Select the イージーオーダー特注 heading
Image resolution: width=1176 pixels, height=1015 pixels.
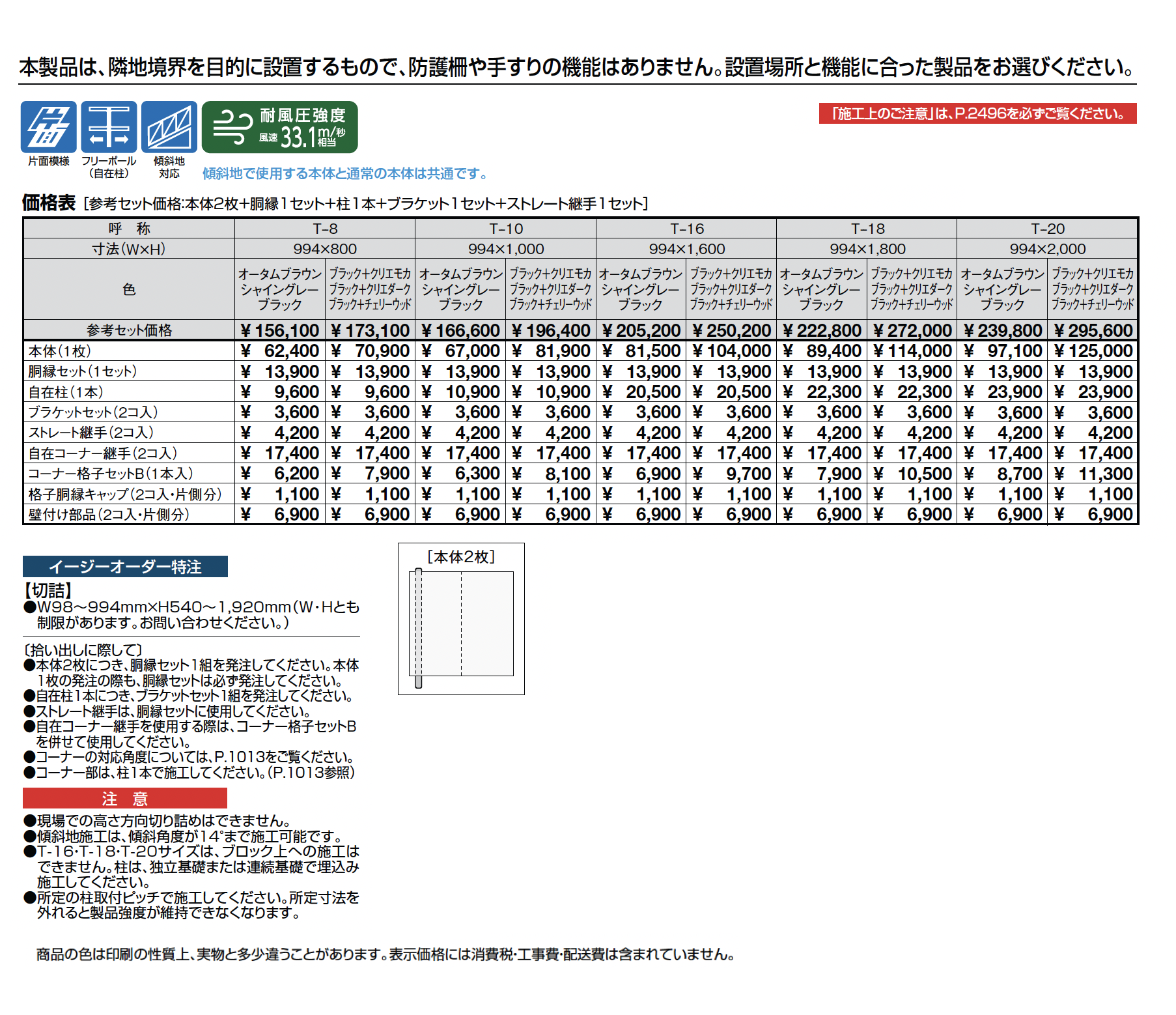[125, 567]
